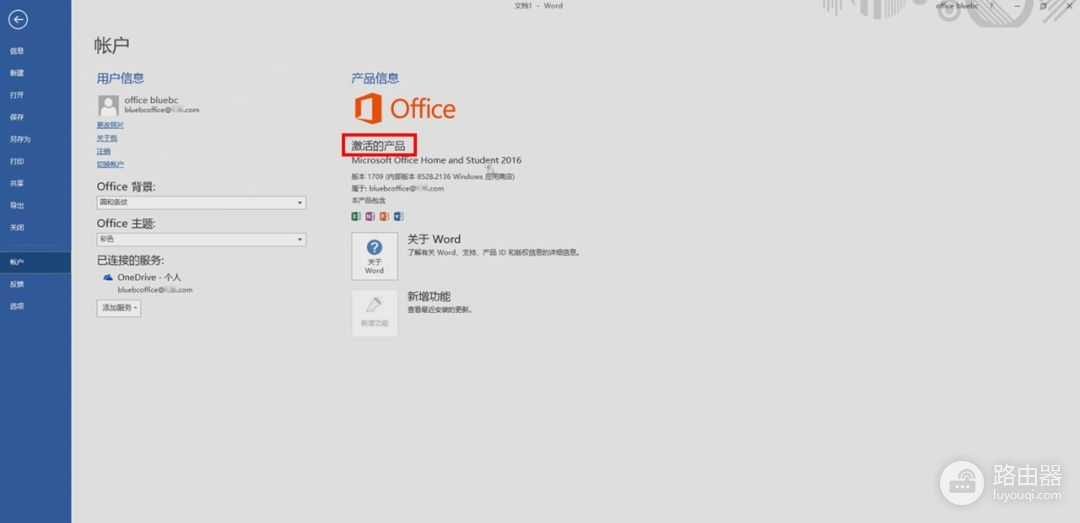Image resolution: width=1080 pixels, height=523 pixels.
Task: Click the Microsoft Office Home and Student 2016 text
Action: click(436, 160)
